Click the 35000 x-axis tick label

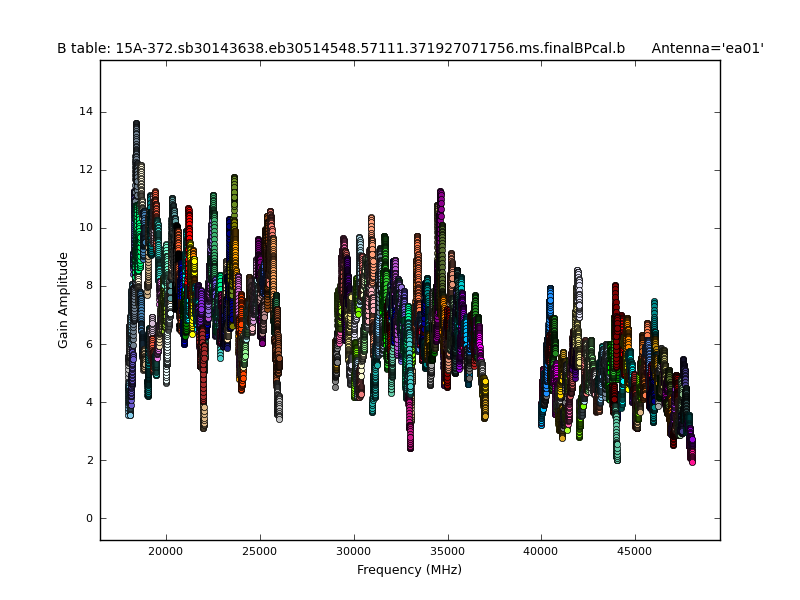coord(447,550)
